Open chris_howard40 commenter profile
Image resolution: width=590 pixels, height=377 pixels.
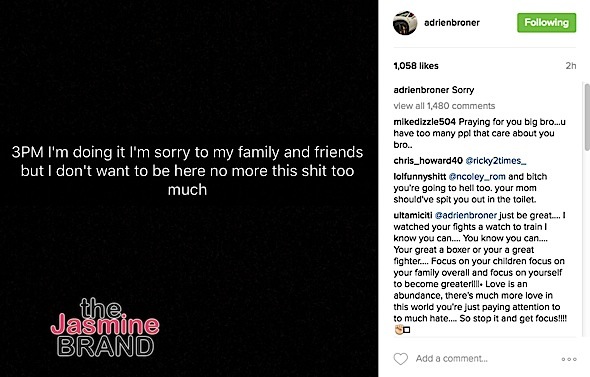428,161
